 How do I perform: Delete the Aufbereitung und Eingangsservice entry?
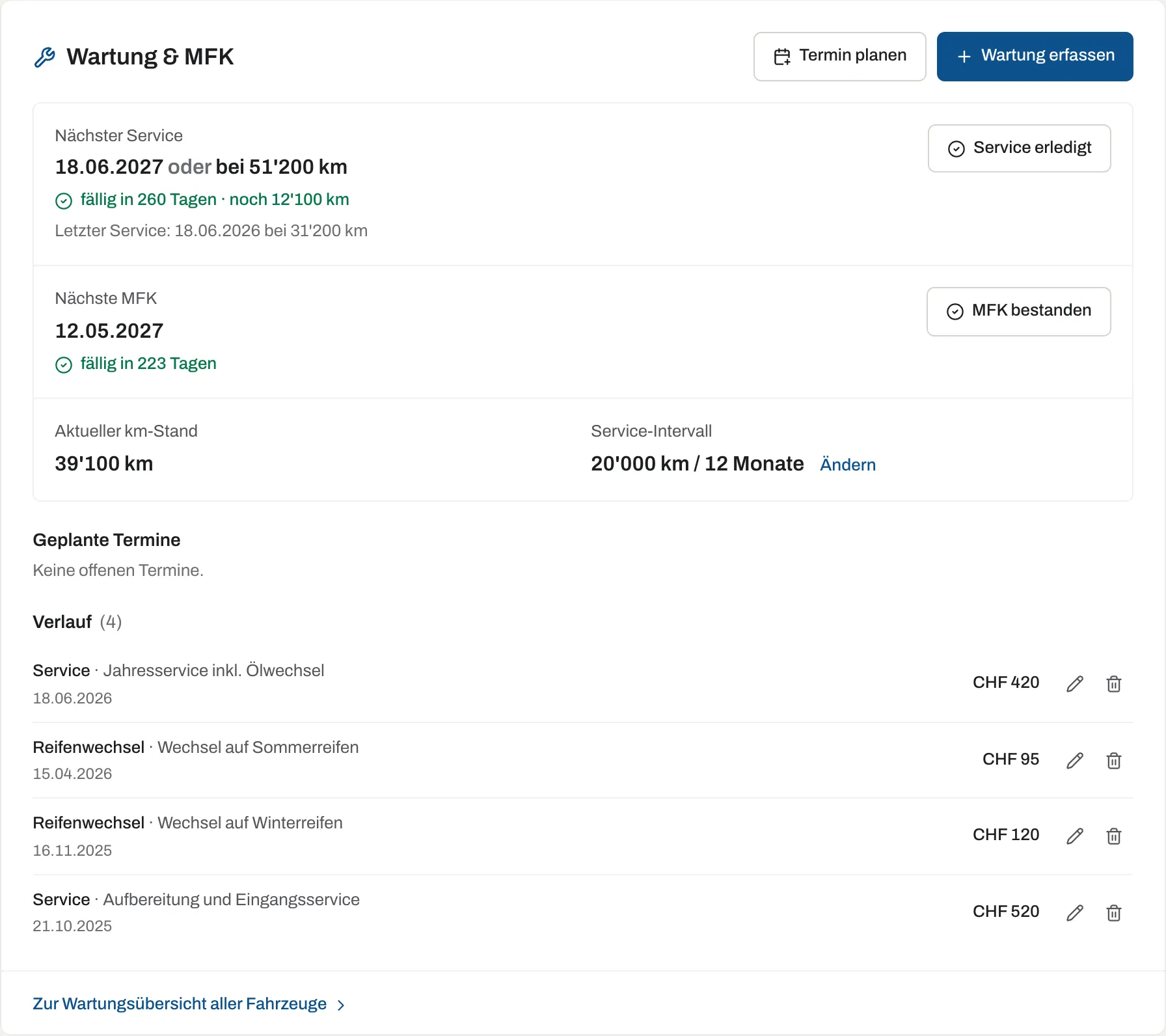click(1114, 912)
